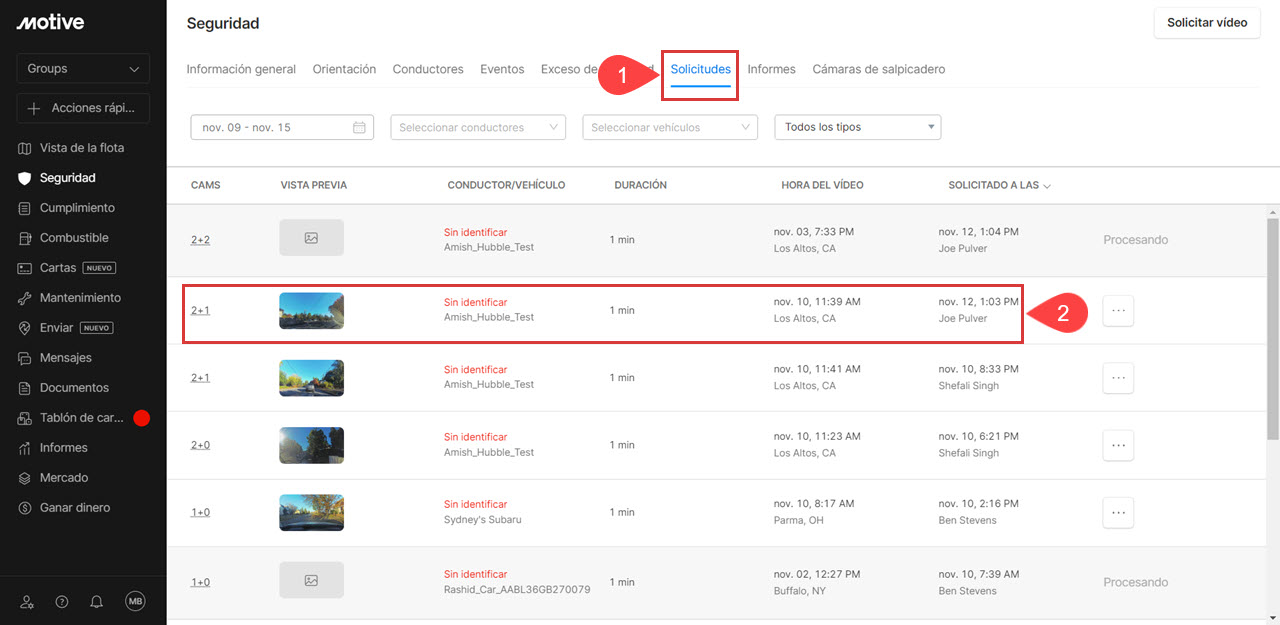Click calendar icon in date range field
The height and width of the screenshot is (625, 1280).
(359, 127)
